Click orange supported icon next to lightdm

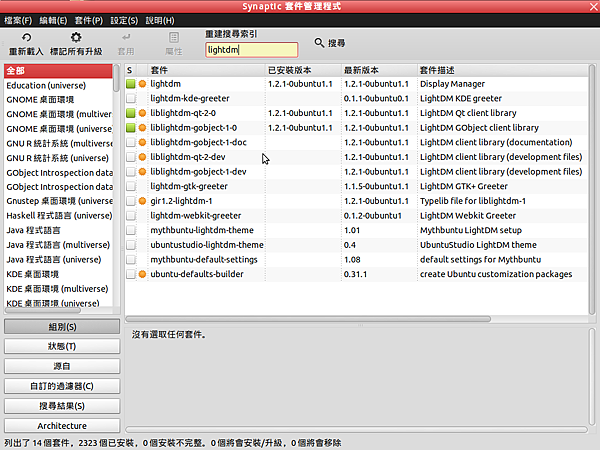[142, 84]
